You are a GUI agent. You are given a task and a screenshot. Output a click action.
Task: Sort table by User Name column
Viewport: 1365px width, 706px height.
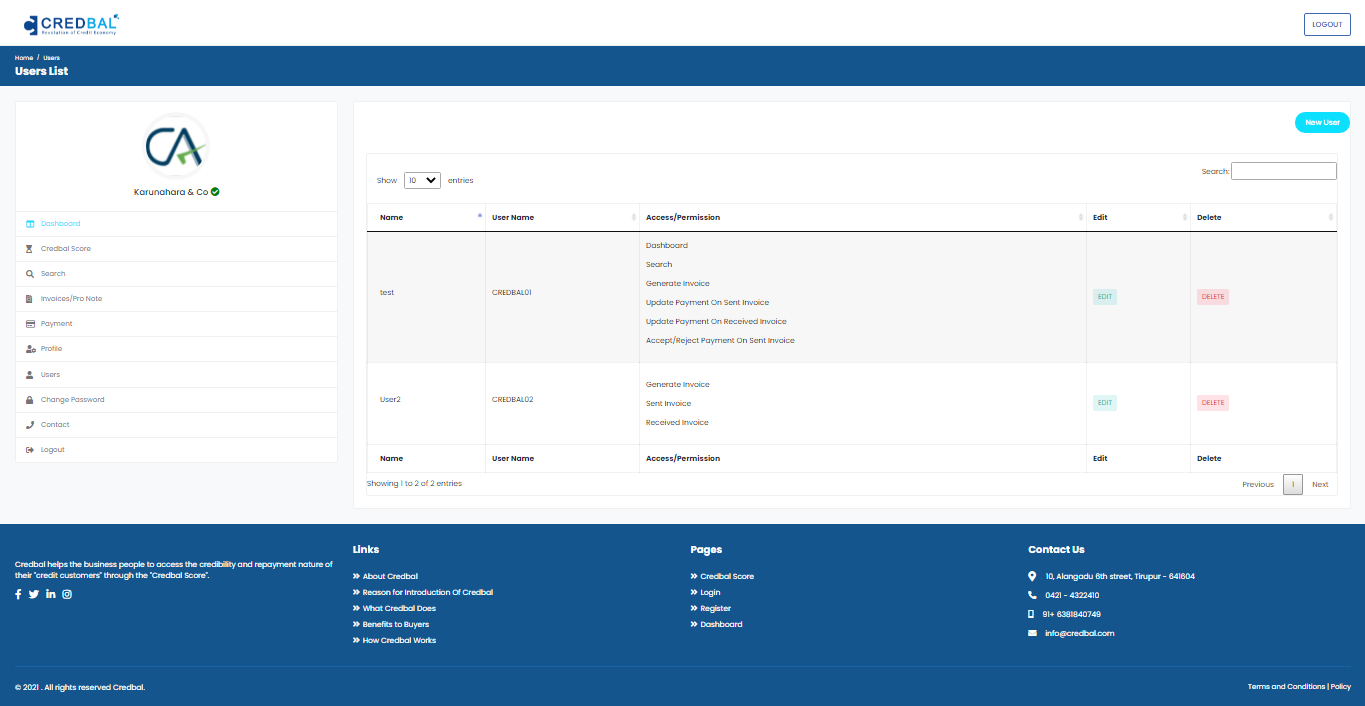[x=562, y=217]
